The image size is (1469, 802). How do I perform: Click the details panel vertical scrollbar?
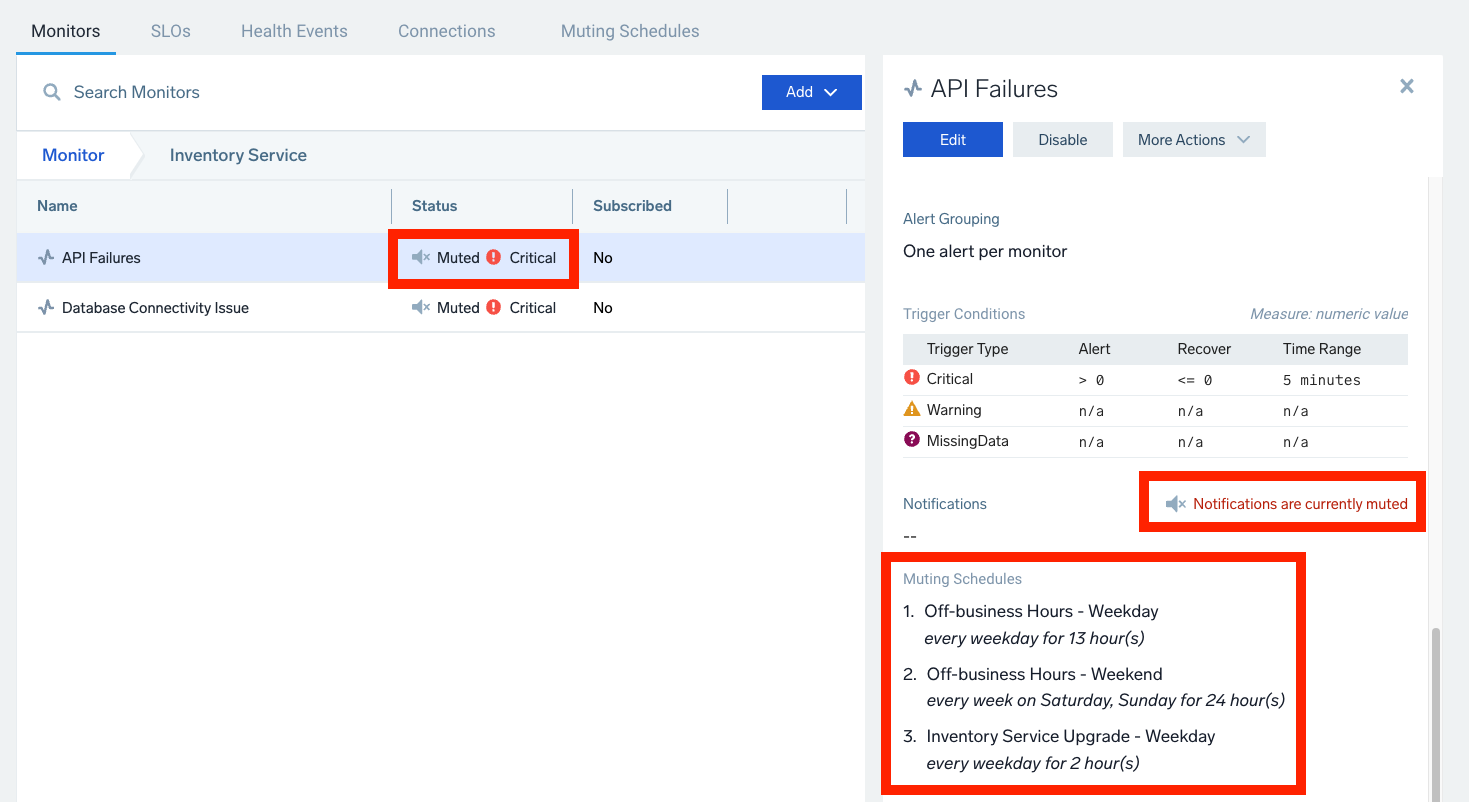coord(1436,710)
